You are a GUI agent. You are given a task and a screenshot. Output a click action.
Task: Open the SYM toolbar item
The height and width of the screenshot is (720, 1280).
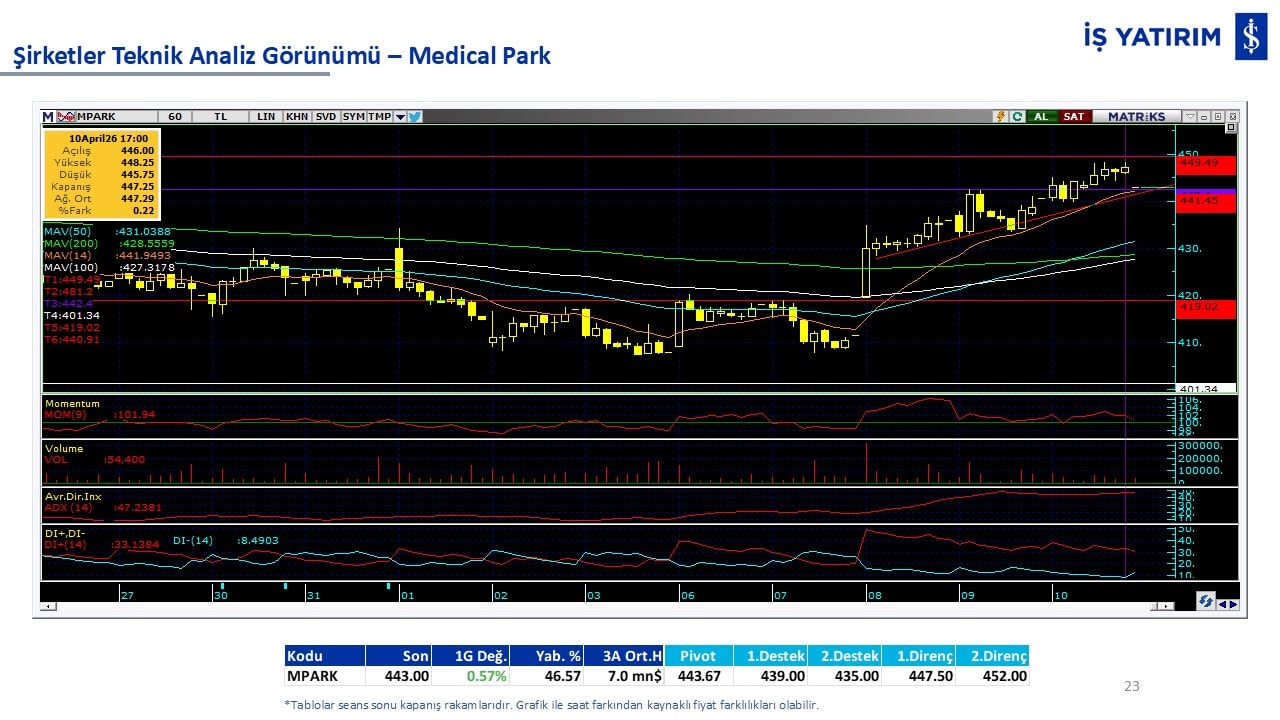tap(353, 117)
